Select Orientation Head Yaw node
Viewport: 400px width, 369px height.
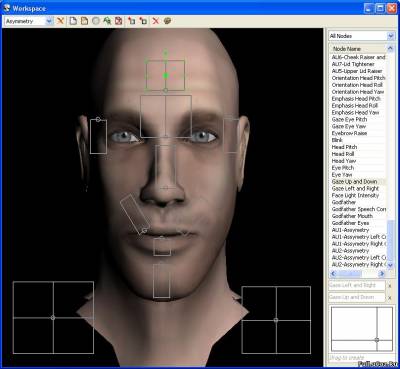[358, 92]
